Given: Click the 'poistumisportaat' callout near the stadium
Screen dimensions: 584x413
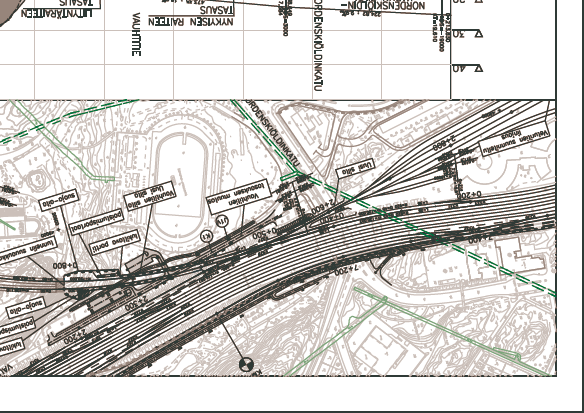Looking at the screenshot, I should point(96,221).
